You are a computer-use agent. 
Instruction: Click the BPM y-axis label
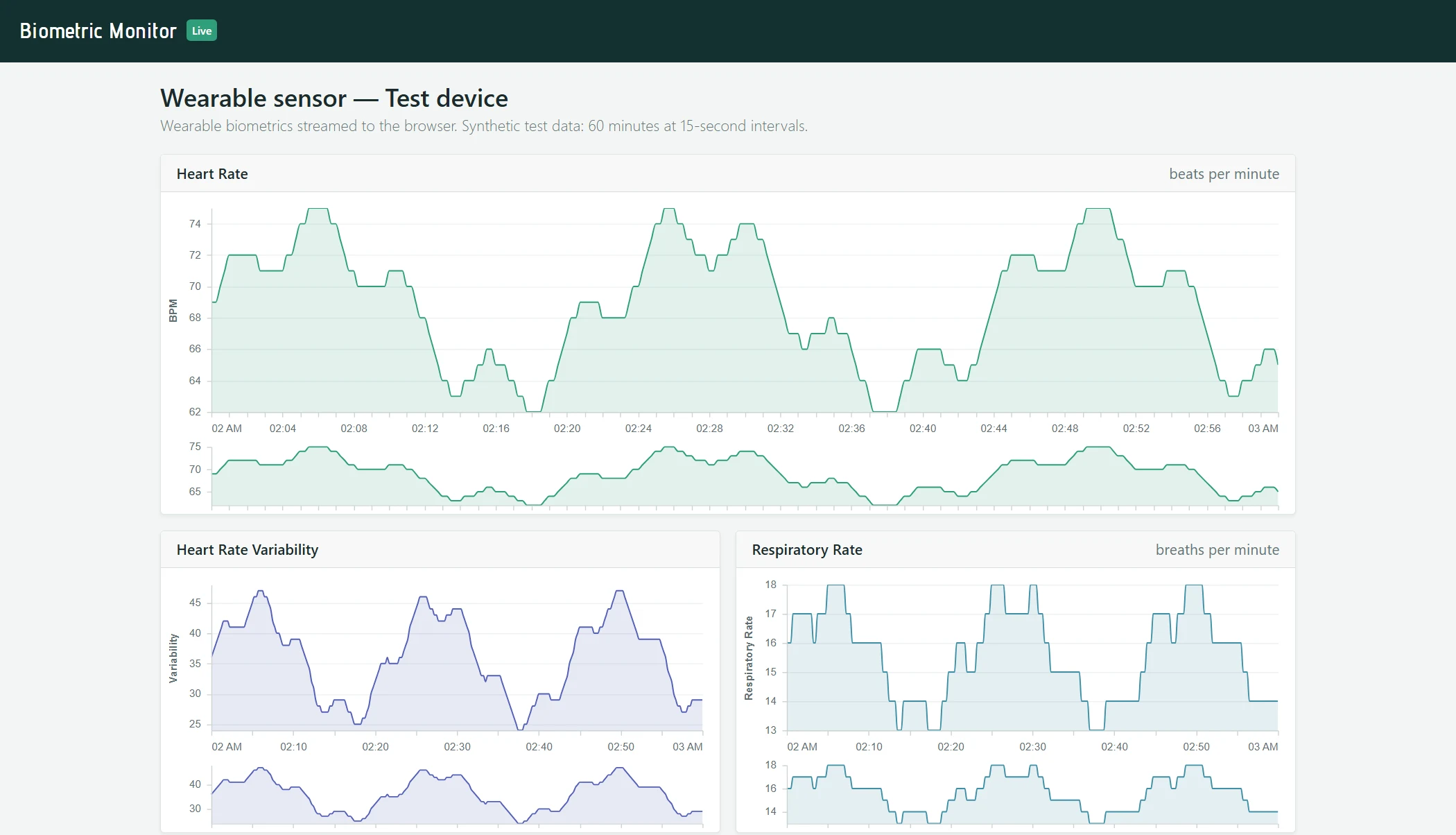[x=173, y=311]
